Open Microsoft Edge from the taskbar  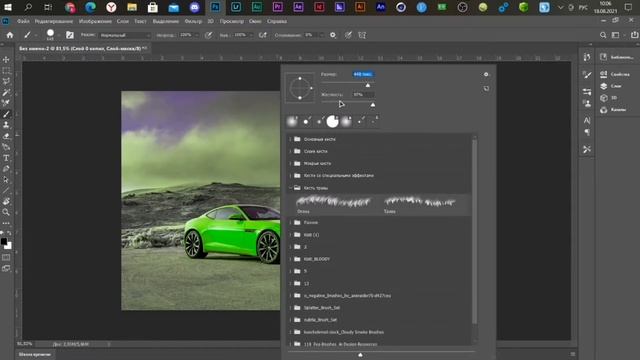click(91, 7)
